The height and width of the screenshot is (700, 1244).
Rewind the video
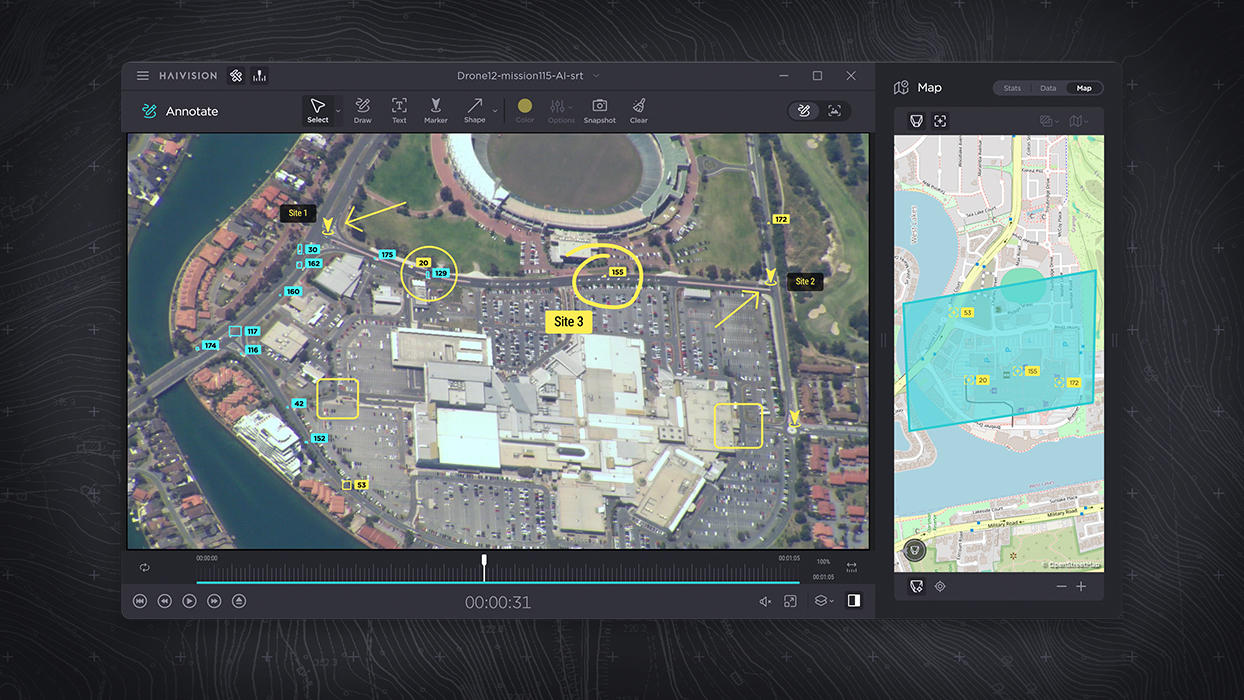point(165,601)
